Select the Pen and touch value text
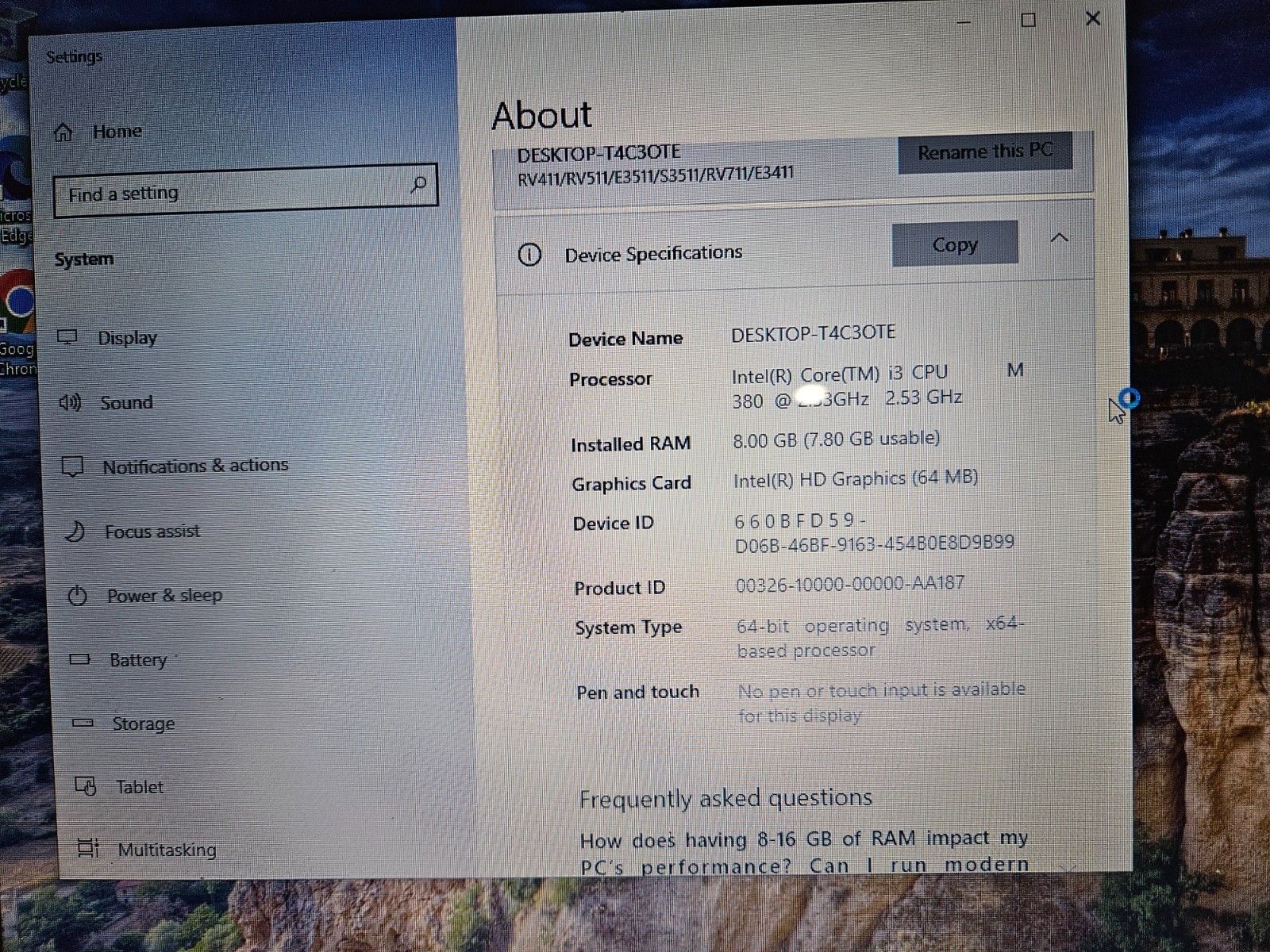Viewport: 1270px width, 952px height. click(x=882, y=702)
